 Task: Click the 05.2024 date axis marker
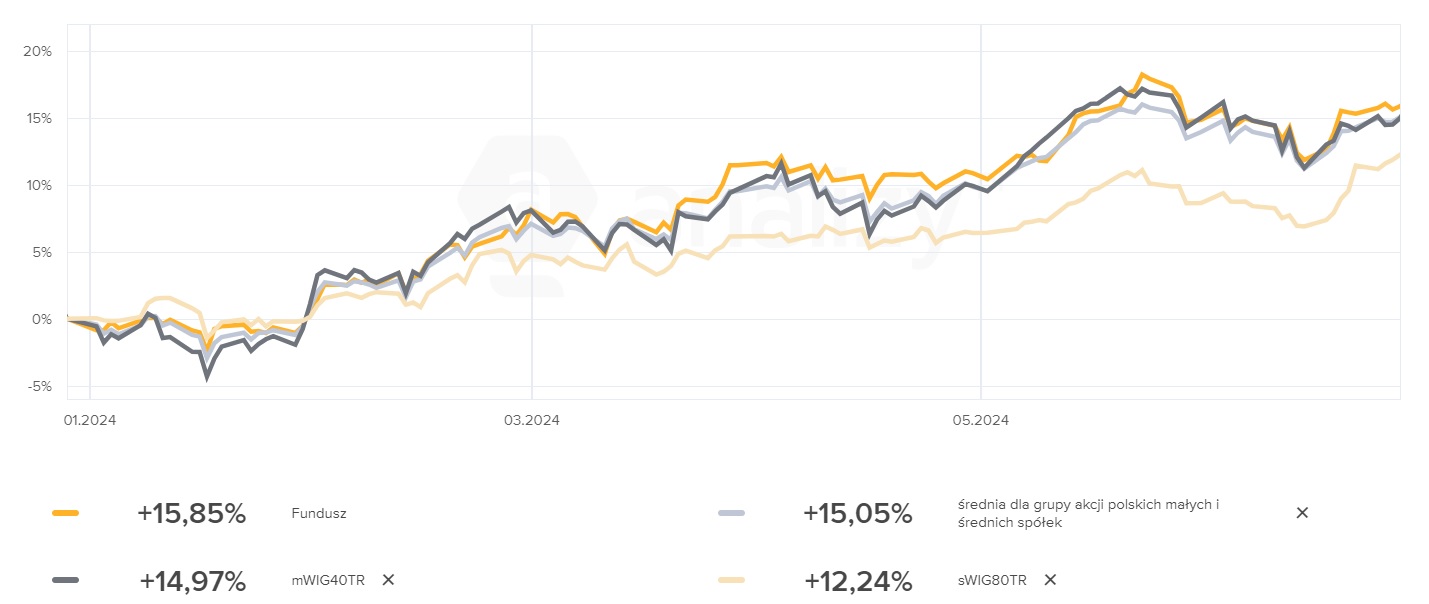tap(981, 421)
